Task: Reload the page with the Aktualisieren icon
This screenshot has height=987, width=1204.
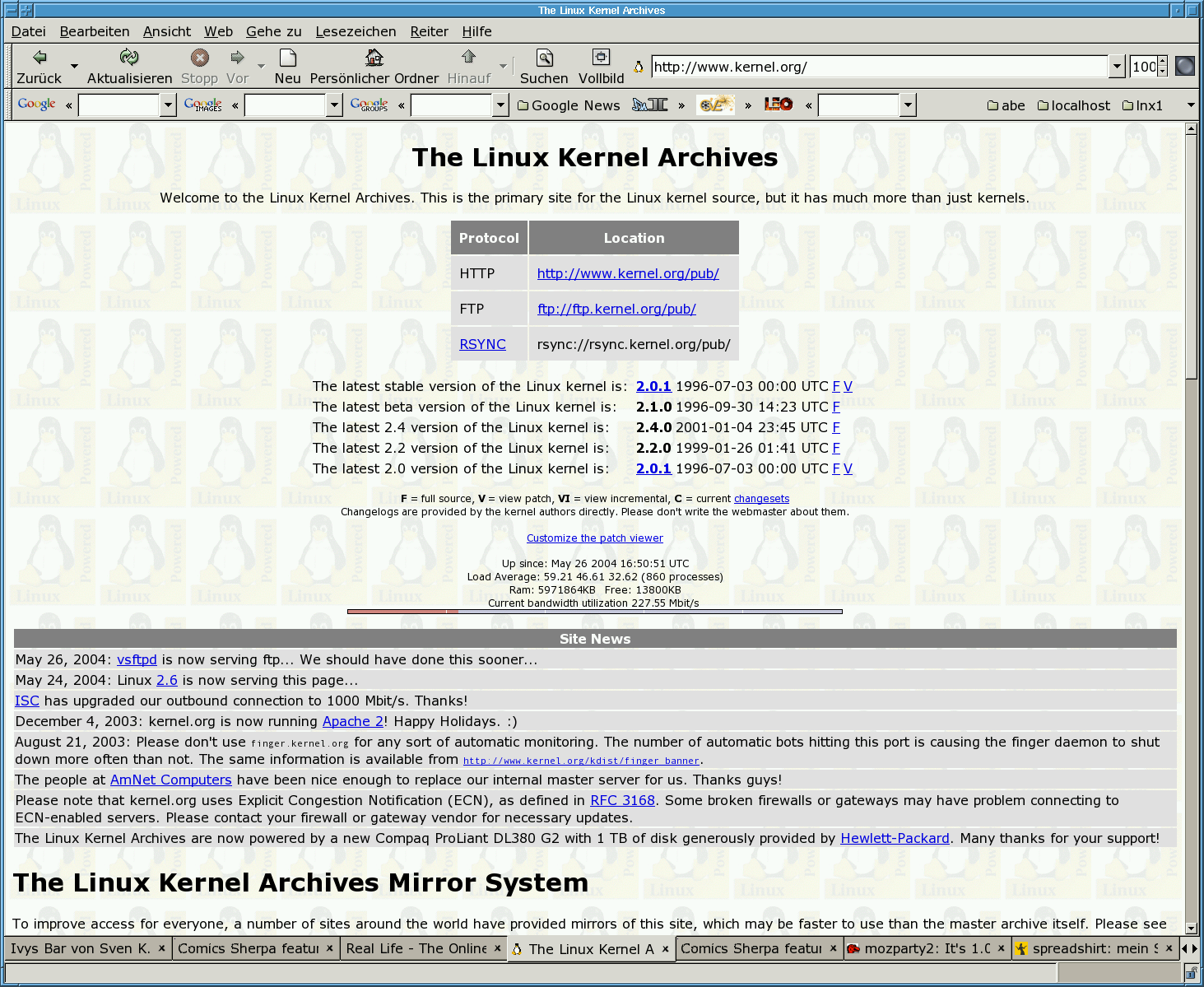Action: (129, 57)
